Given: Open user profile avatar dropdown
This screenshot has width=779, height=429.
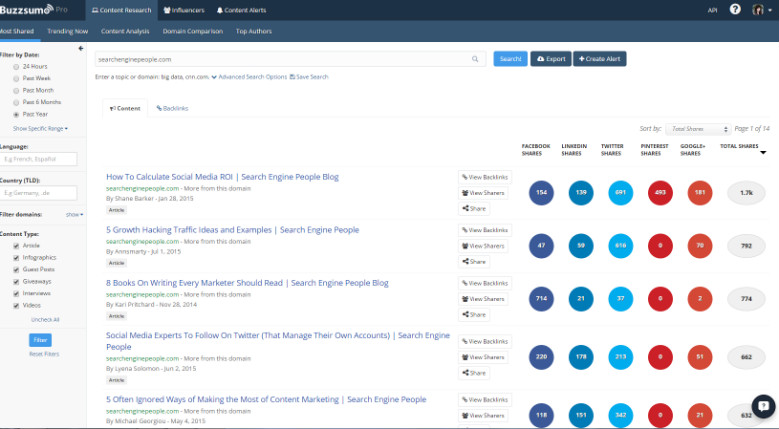Looking at the screenshot, I should click(759, 9).
